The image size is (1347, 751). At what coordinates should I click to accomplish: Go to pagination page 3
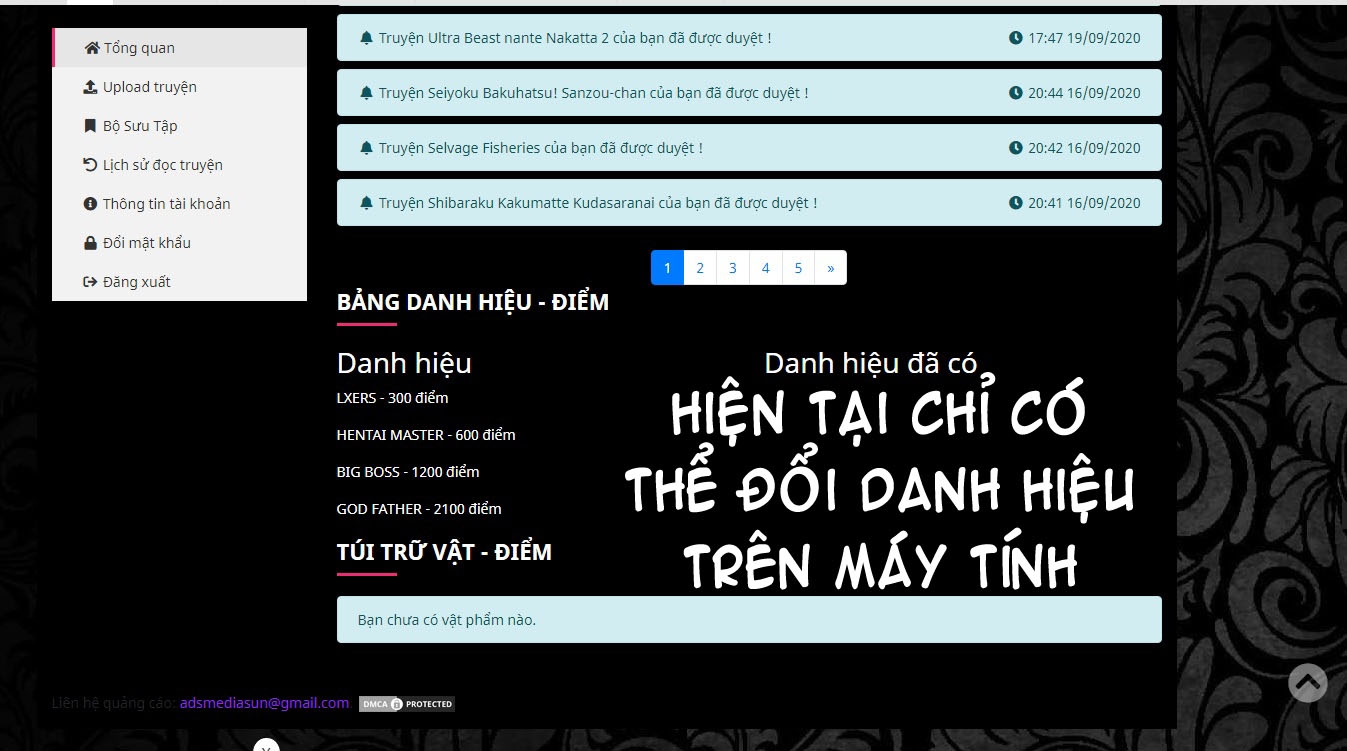(732, 267)
